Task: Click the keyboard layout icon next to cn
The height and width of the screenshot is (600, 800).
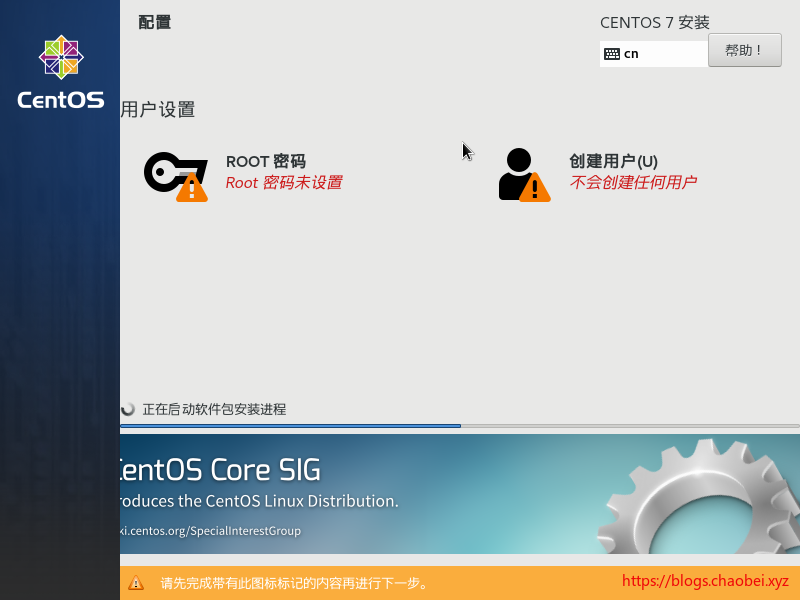Action: pos(611,54)
